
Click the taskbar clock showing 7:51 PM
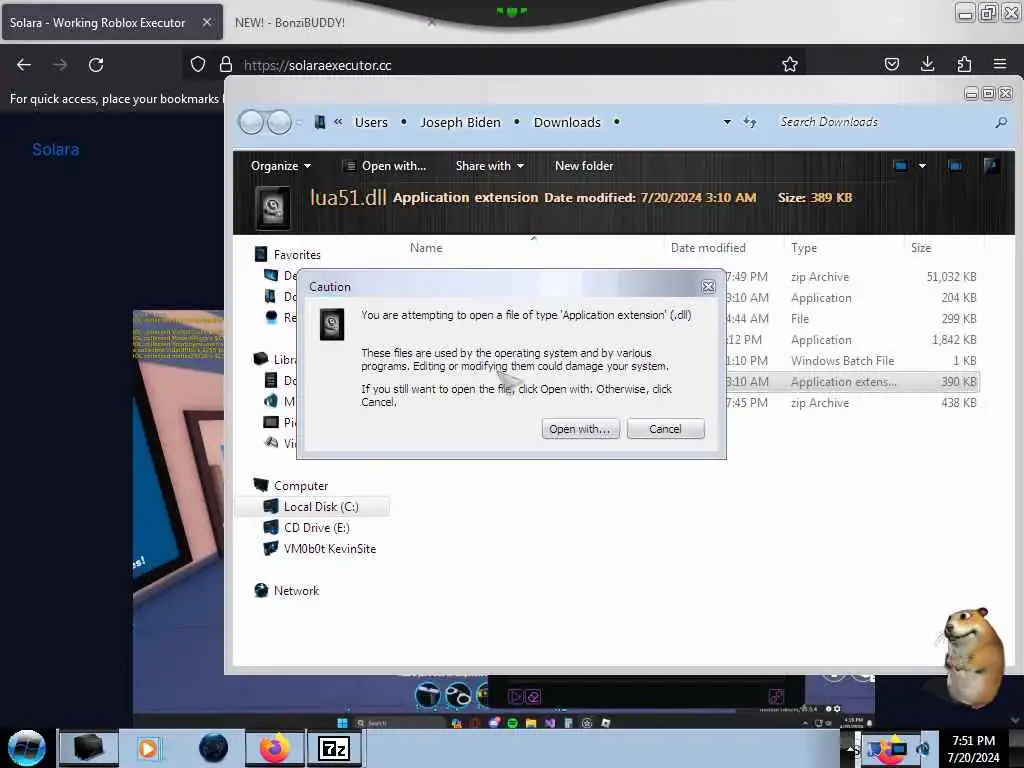tap(973, 749)
